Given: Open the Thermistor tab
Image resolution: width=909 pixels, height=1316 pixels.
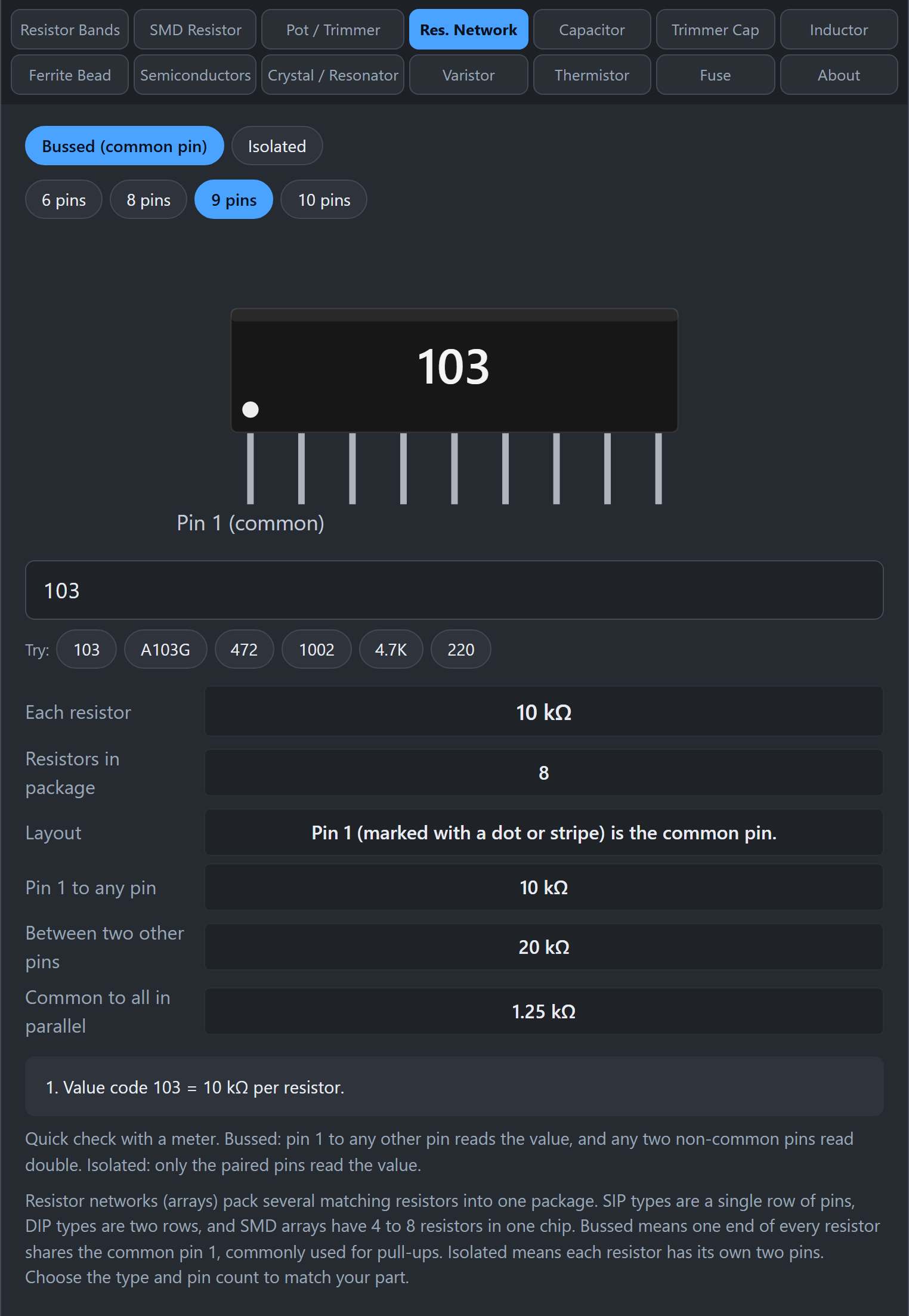Looking at the screenshot, I should 592,75.
